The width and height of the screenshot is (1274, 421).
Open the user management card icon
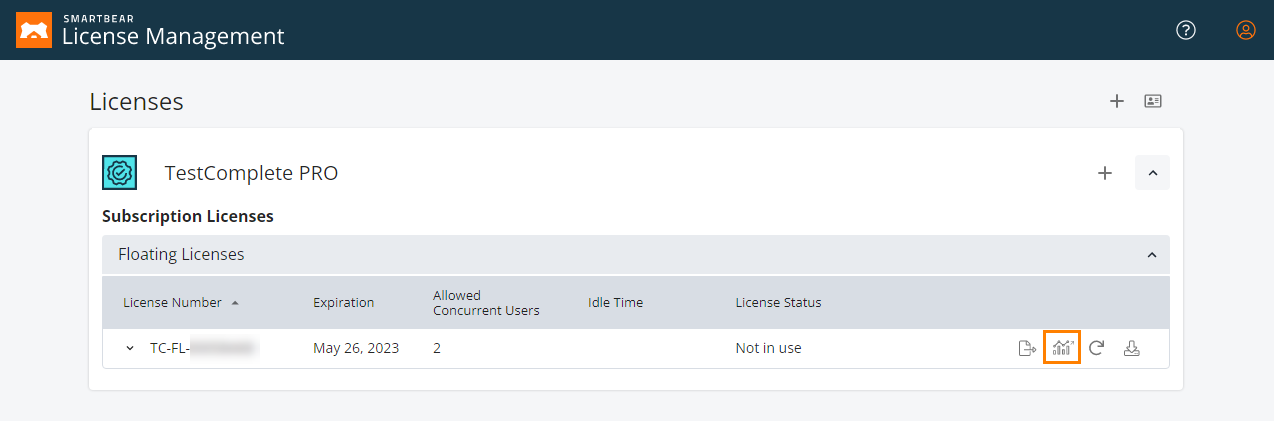pos(1153,101)
